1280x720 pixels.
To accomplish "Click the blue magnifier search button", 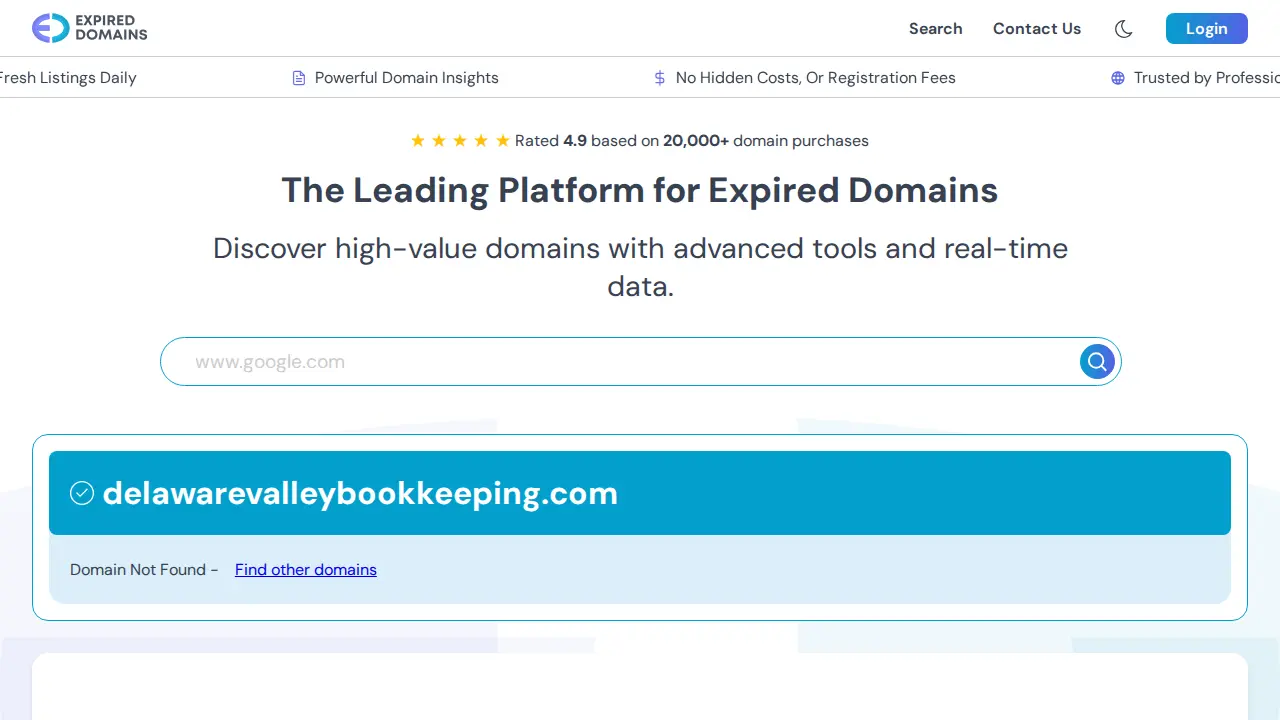I will (x=1097, y=361).
